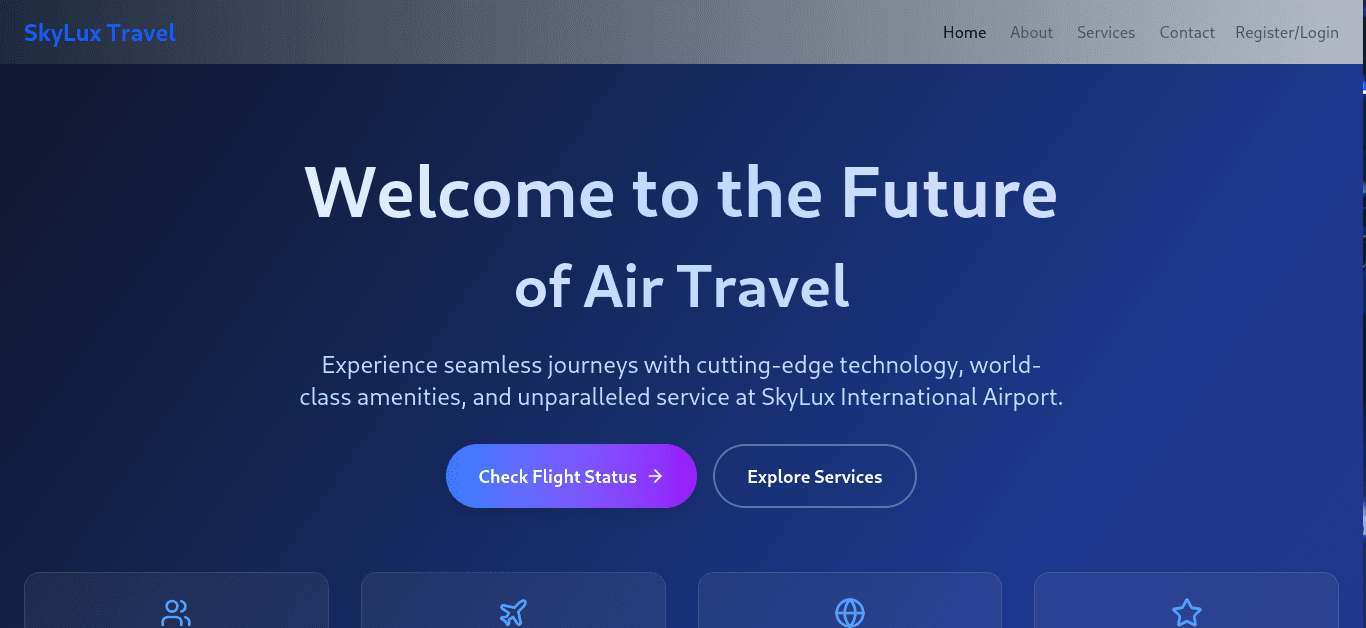This screenshot has width=1366, height=628.
Task: Click the 'Experience seamless journeys' text line
Action: pyautogui.click(x=682, y=365)
